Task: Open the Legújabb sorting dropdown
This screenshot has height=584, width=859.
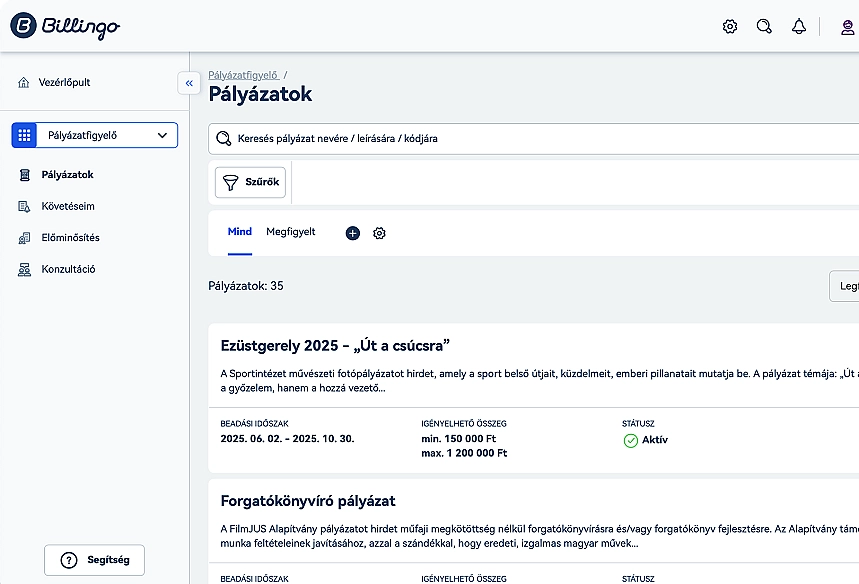Action: pos(846,286)
